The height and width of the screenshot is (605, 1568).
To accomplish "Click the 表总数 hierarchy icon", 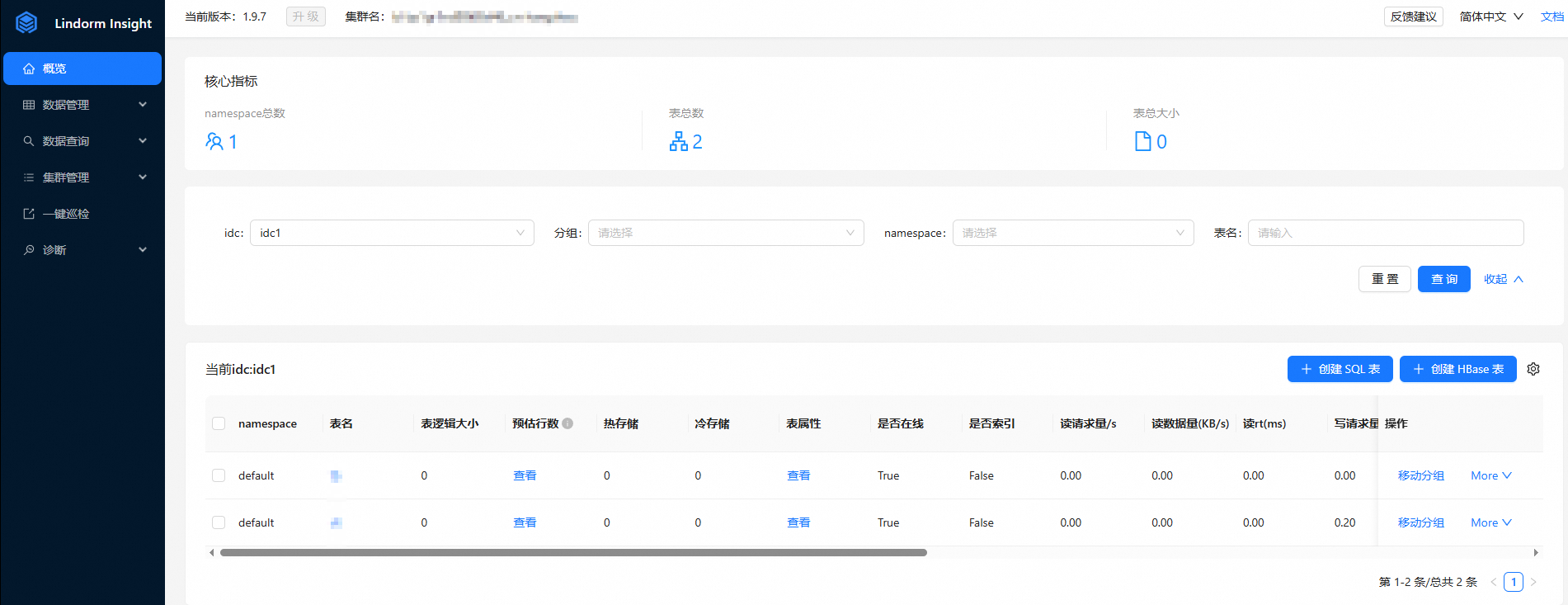I will (x=679, y=142).
